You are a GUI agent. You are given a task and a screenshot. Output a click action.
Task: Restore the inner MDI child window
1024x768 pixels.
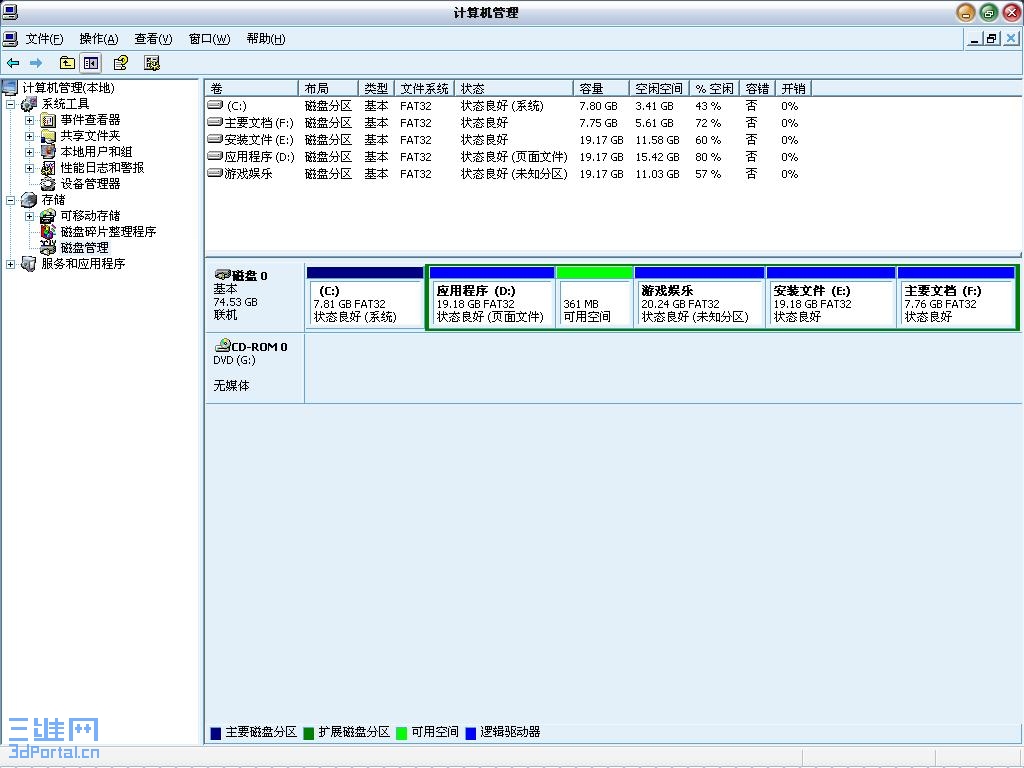coord(991,39)
